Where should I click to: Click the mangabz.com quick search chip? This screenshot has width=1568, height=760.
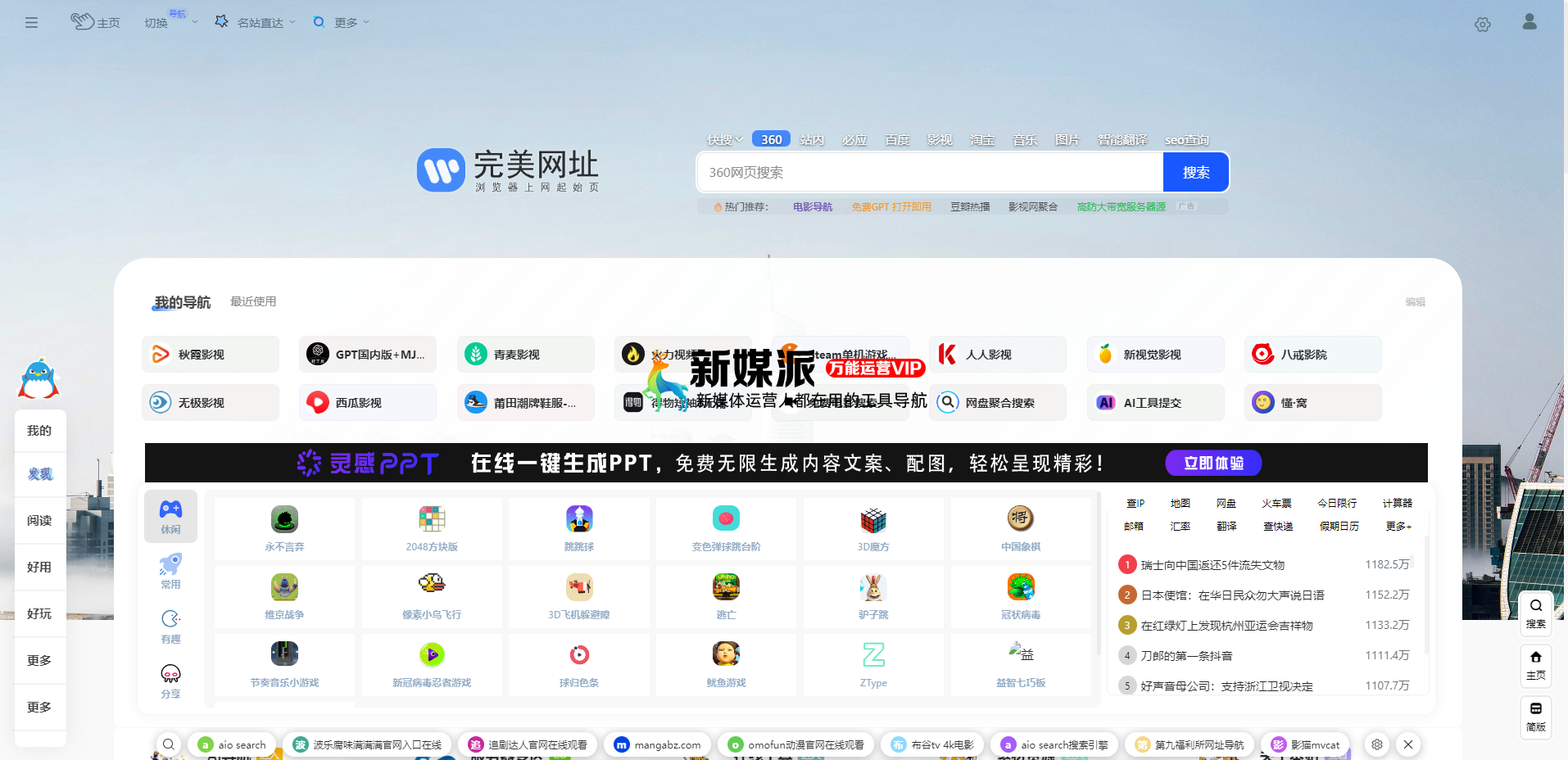(x=658, y=744)
